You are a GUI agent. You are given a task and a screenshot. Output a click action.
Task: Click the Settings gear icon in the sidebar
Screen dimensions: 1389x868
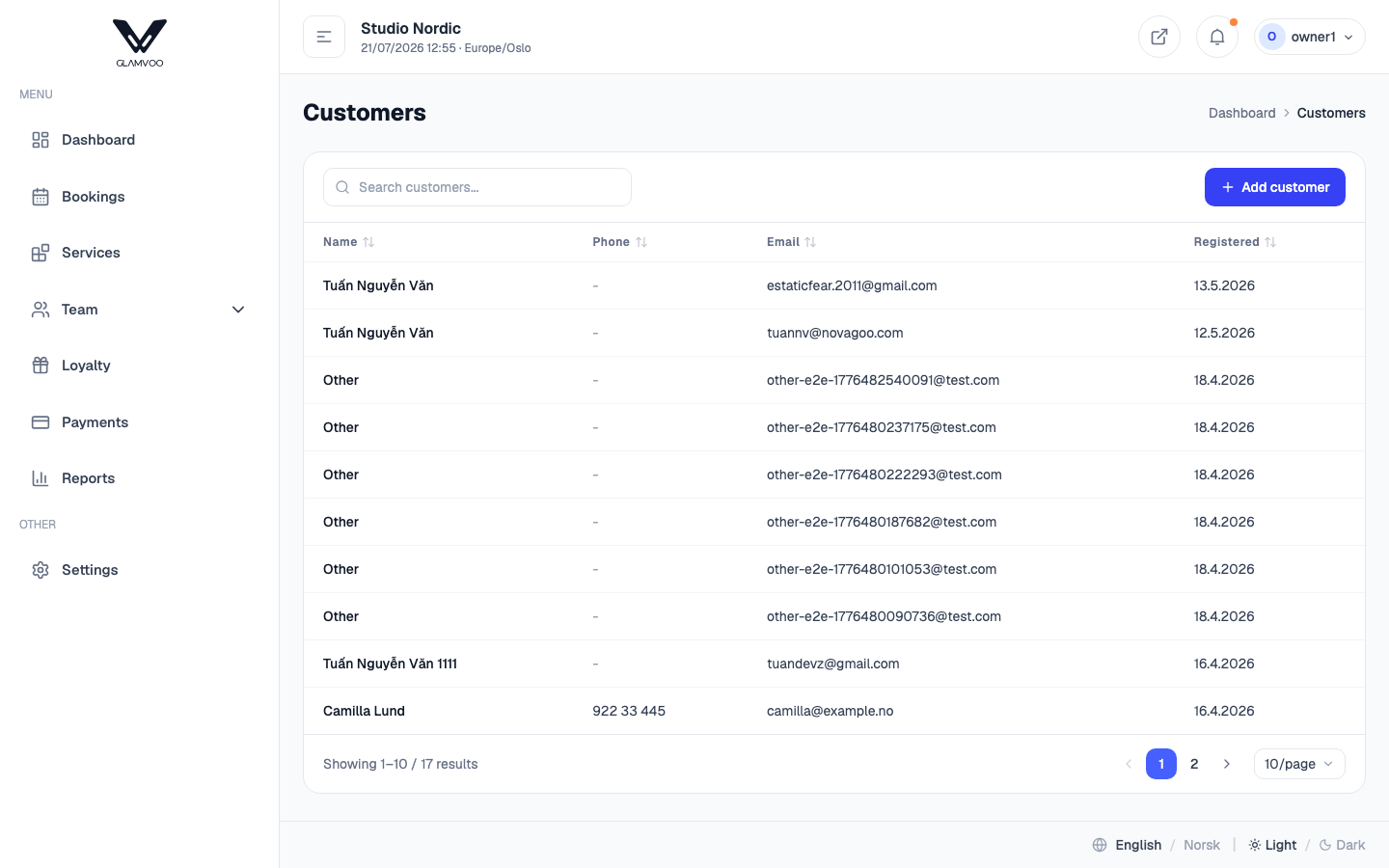(41, 570)
